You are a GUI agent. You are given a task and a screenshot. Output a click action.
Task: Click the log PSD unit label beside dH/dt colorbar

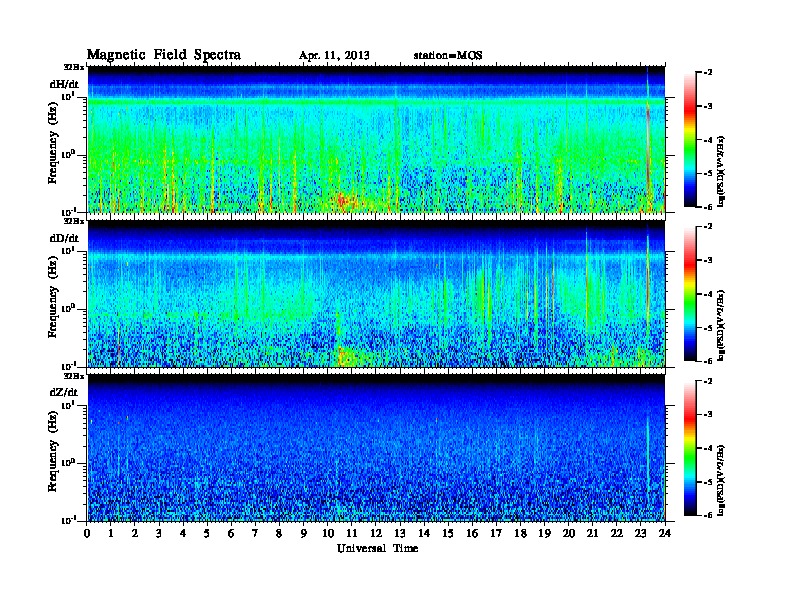[721, 171]
